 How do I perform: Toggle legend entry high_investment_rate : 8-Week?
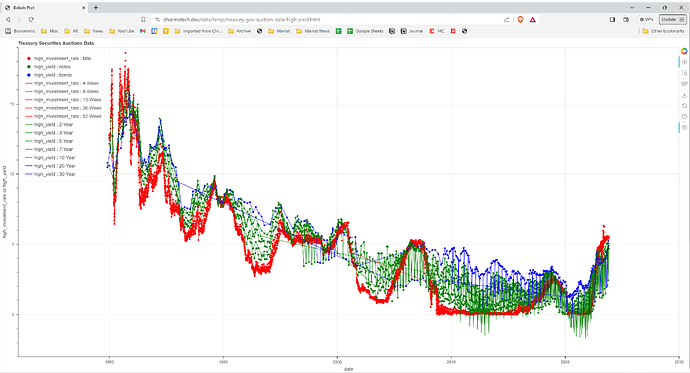(x=62, y=91)
